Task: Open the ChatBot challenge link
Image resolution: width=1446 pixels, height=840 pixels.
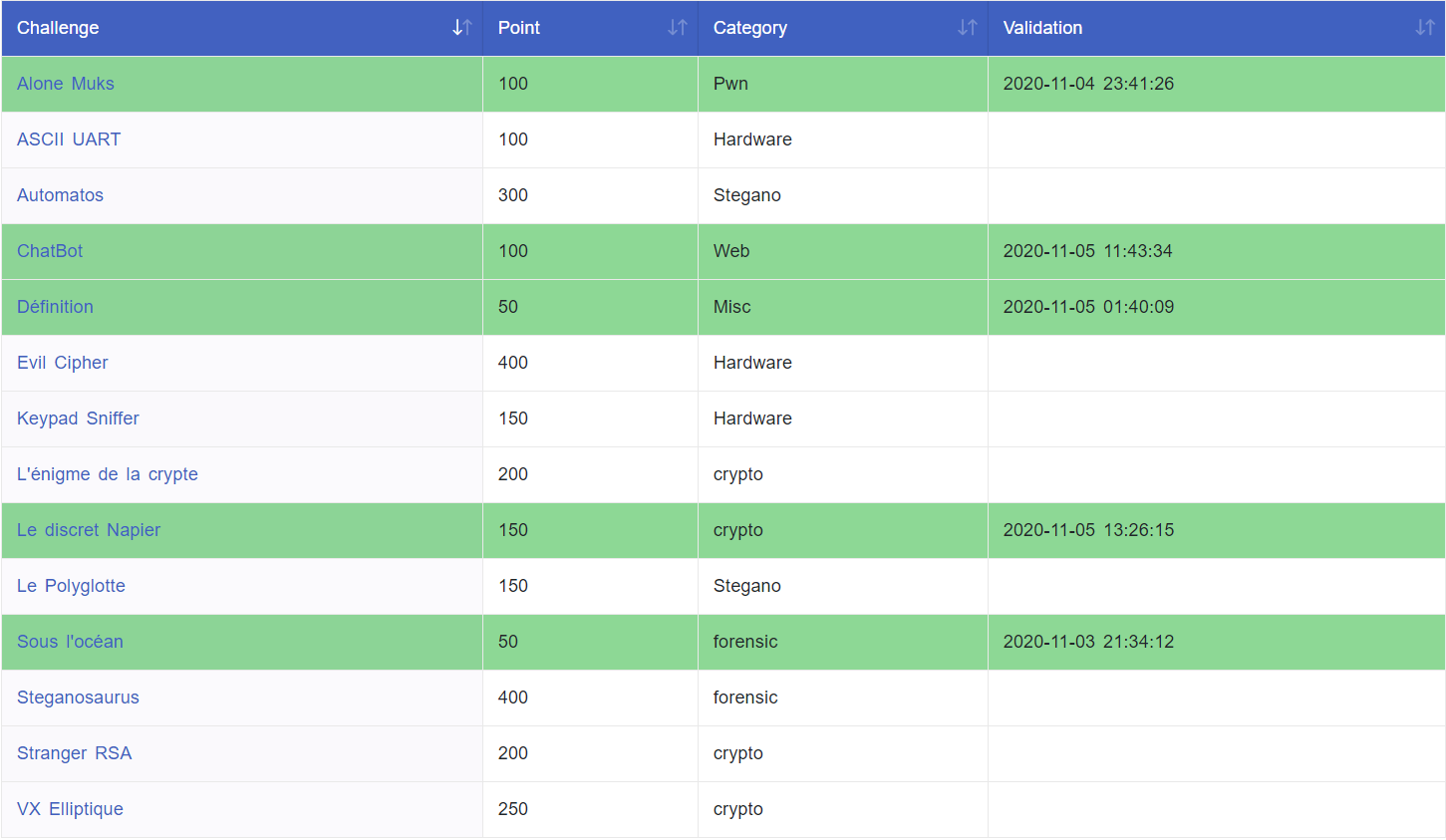Action: 50,251
